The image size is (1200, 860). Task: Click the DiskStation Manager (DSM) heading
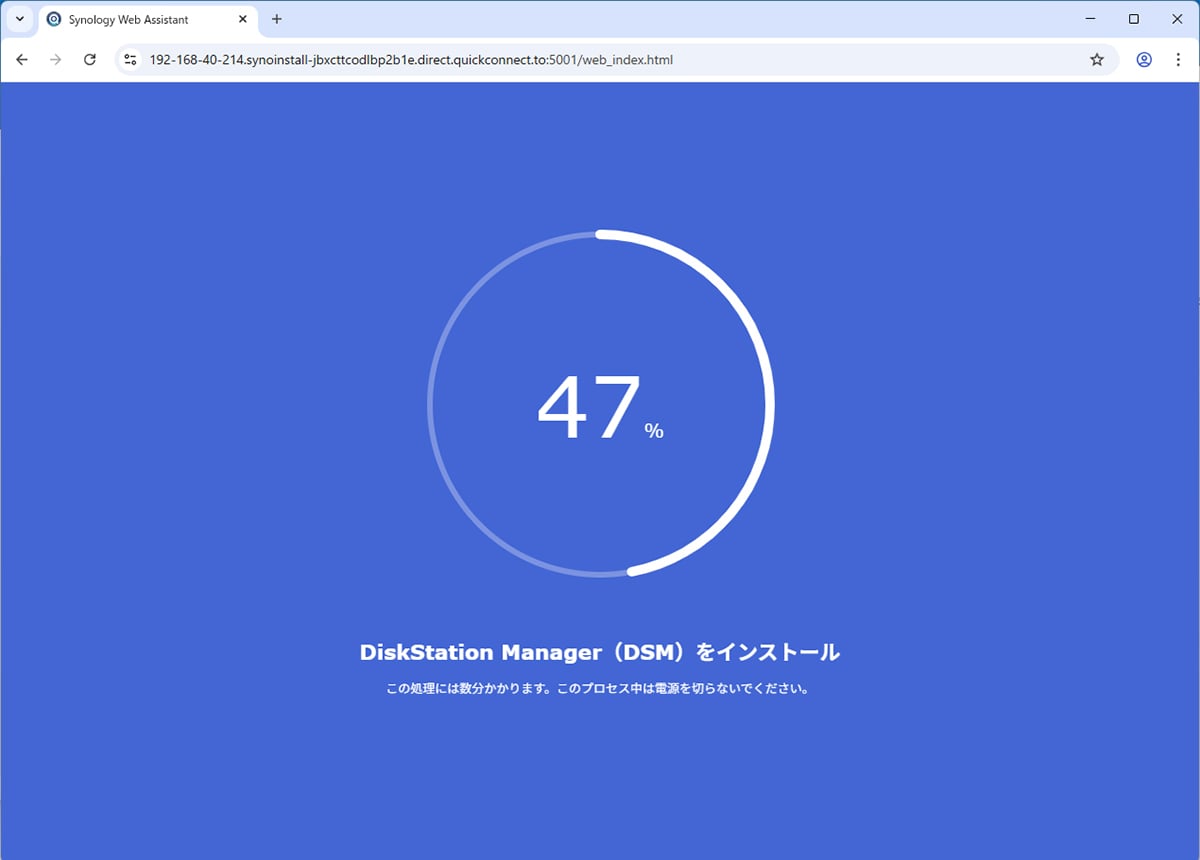(599, 652)
